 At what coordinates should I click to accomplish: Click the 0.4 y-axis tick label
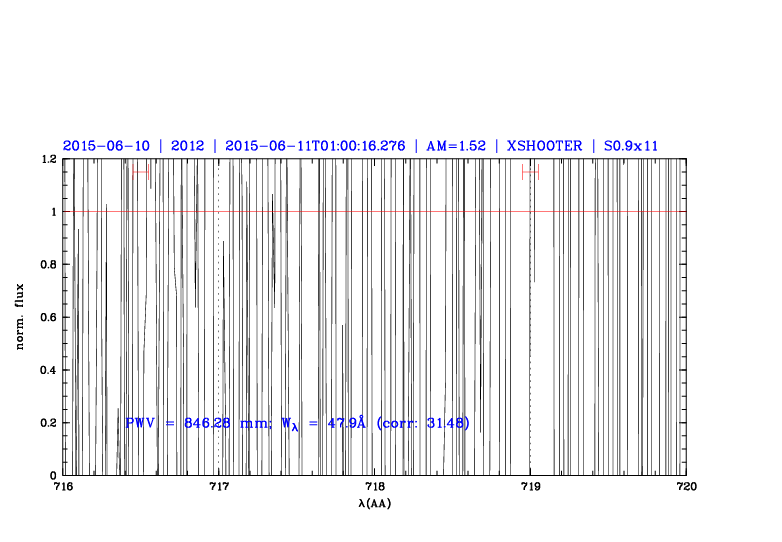47,371
